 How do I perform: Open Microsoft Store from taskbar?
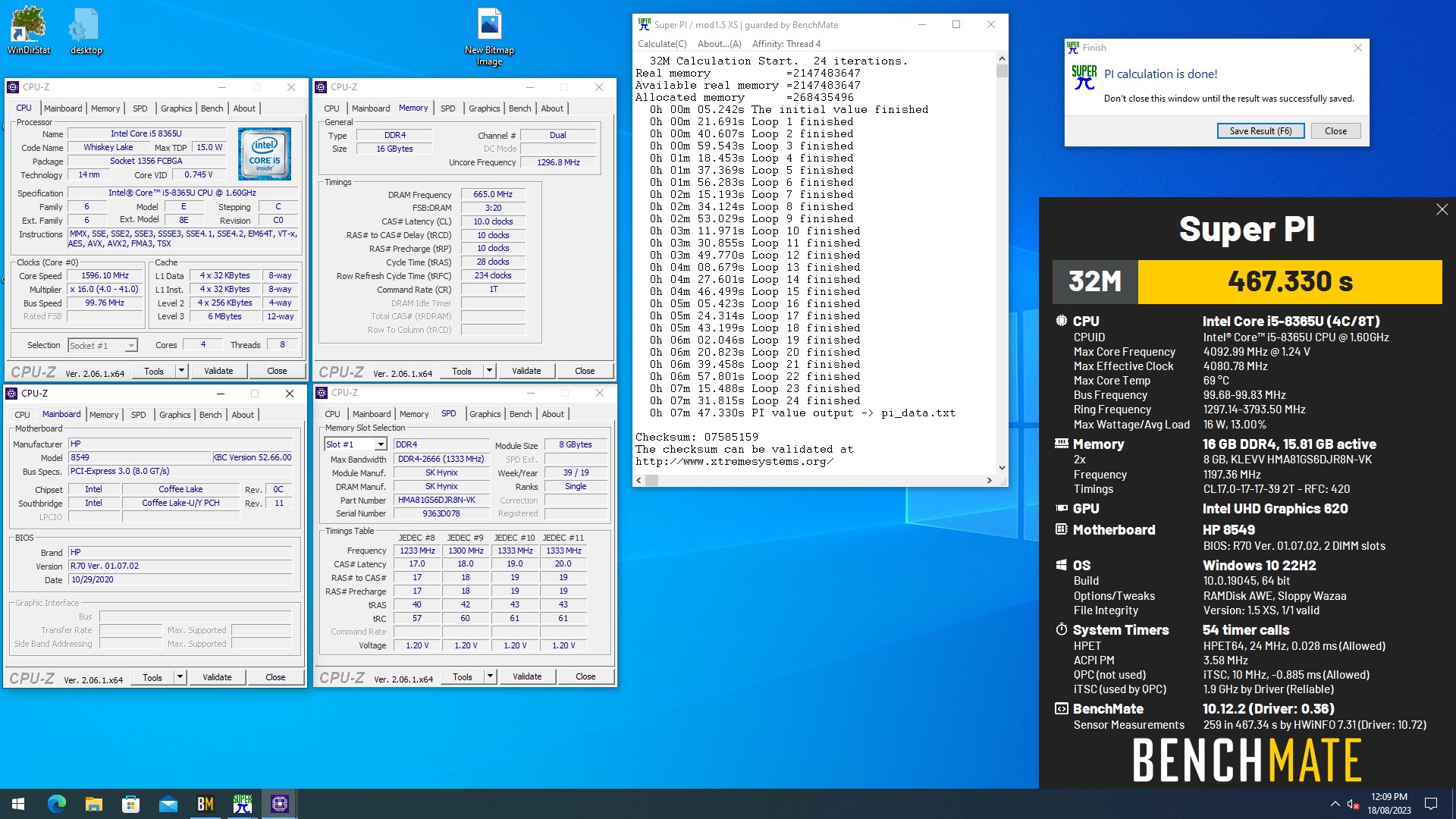(x=131, y=804)
